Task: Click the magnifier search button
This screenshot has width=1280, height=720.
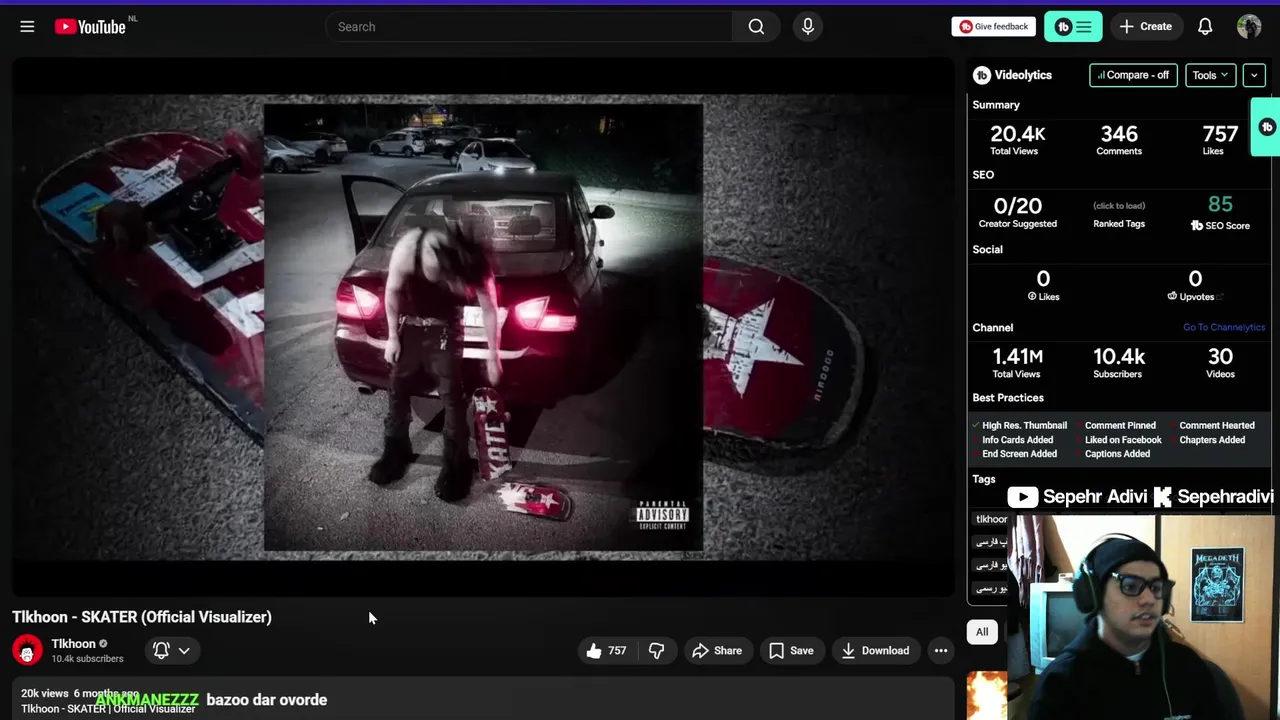Action: pos(756,27)
